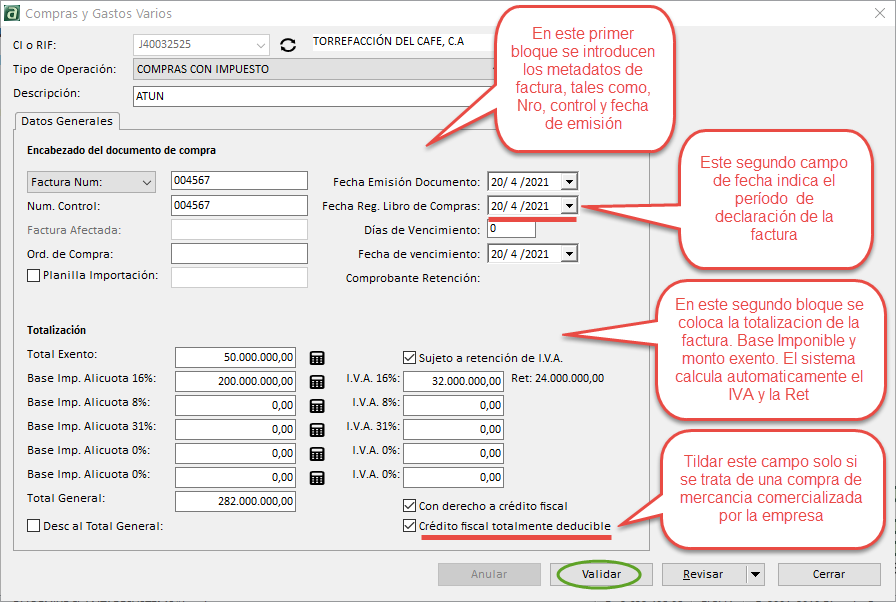Viewport: 896px width, 602px height.
Task: Expand Fecha Emisión Documento date picker
Action: tap(569, 181)
